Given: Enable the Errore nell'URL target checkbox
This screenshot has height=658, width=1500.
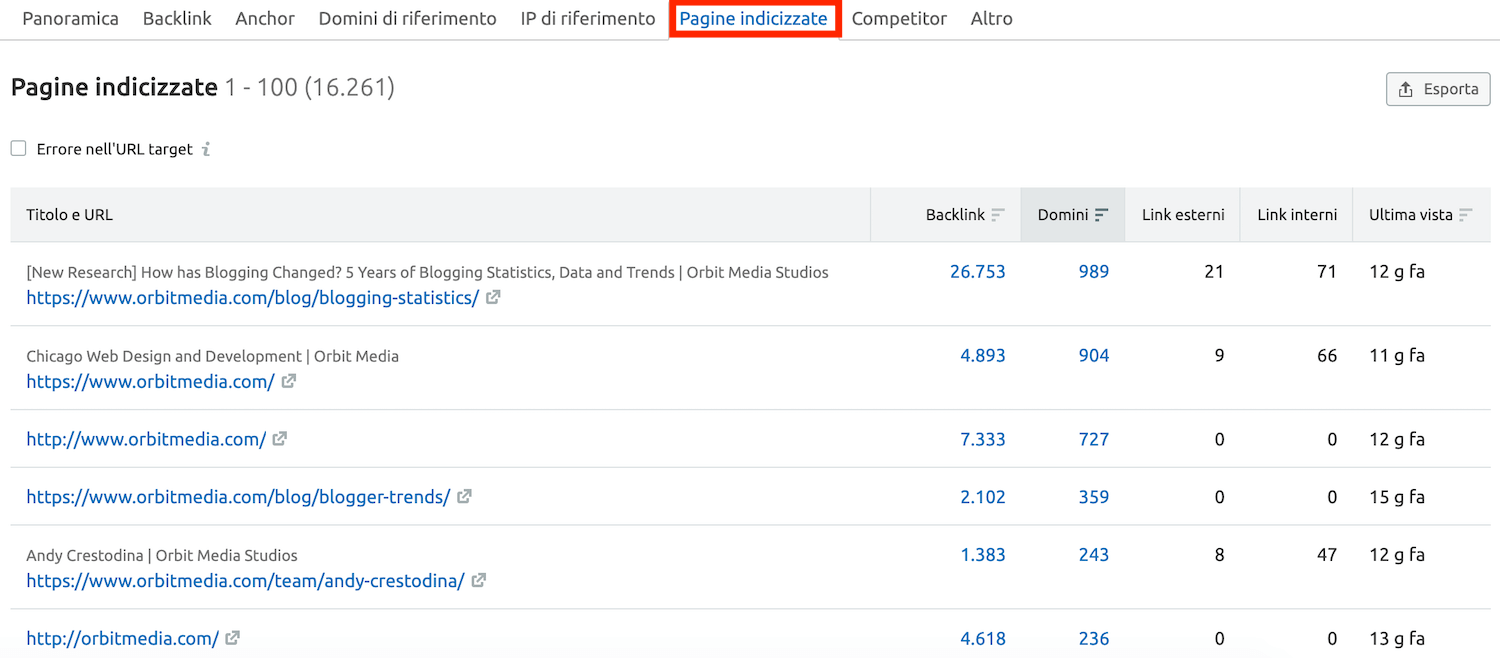Looking at the screenshot, I should pos(18,148).
